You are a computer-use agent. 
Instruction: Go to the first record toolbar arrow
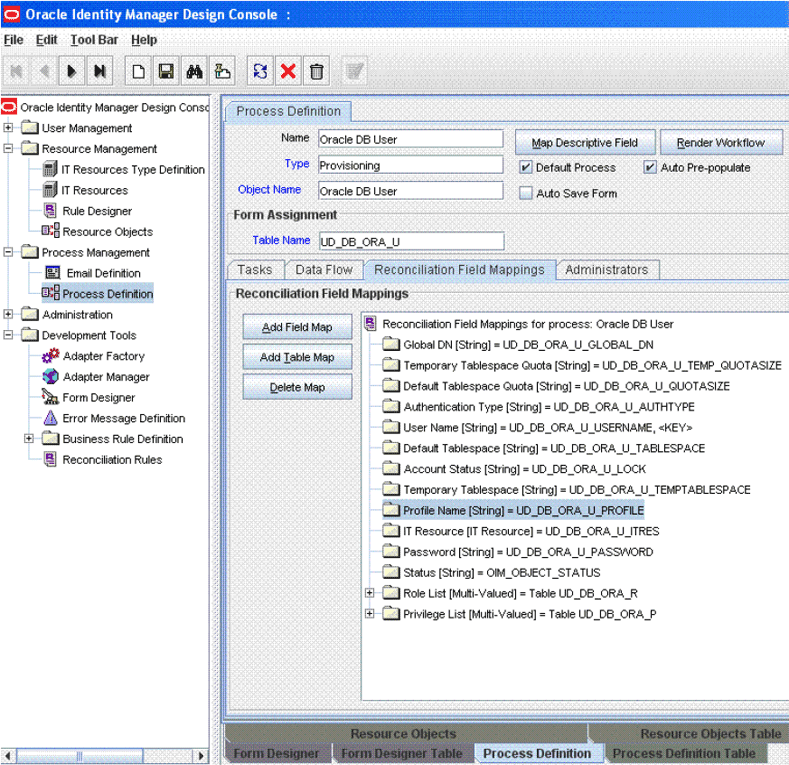click(x=16, y=71)
